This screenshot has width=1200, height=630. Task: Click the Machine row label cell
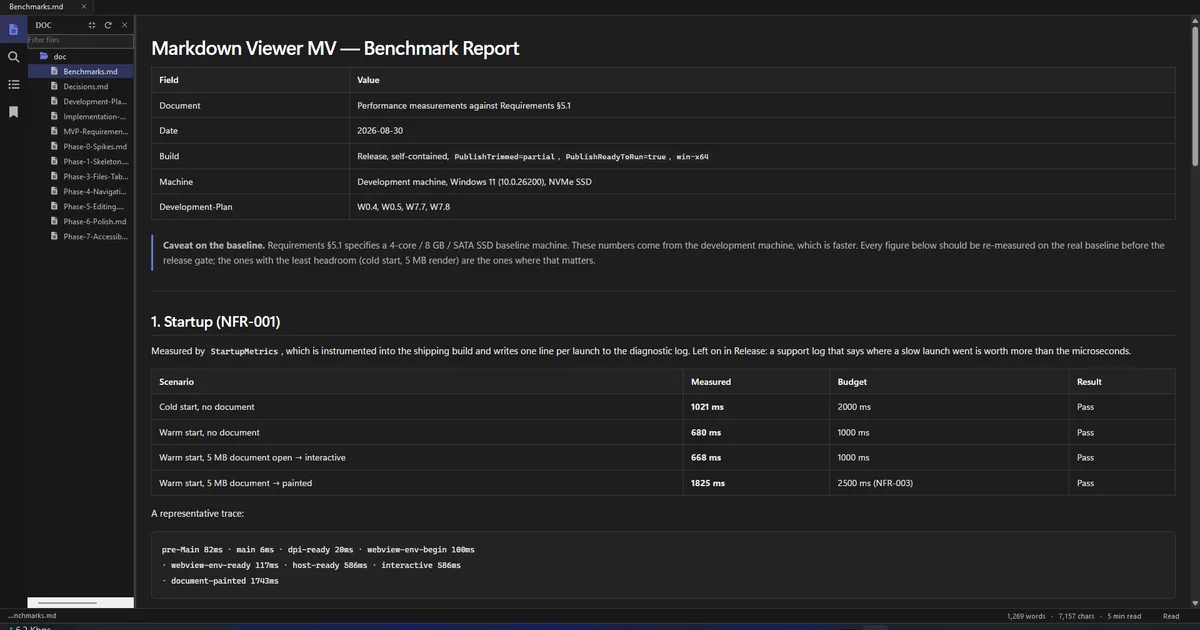[250, 182]
